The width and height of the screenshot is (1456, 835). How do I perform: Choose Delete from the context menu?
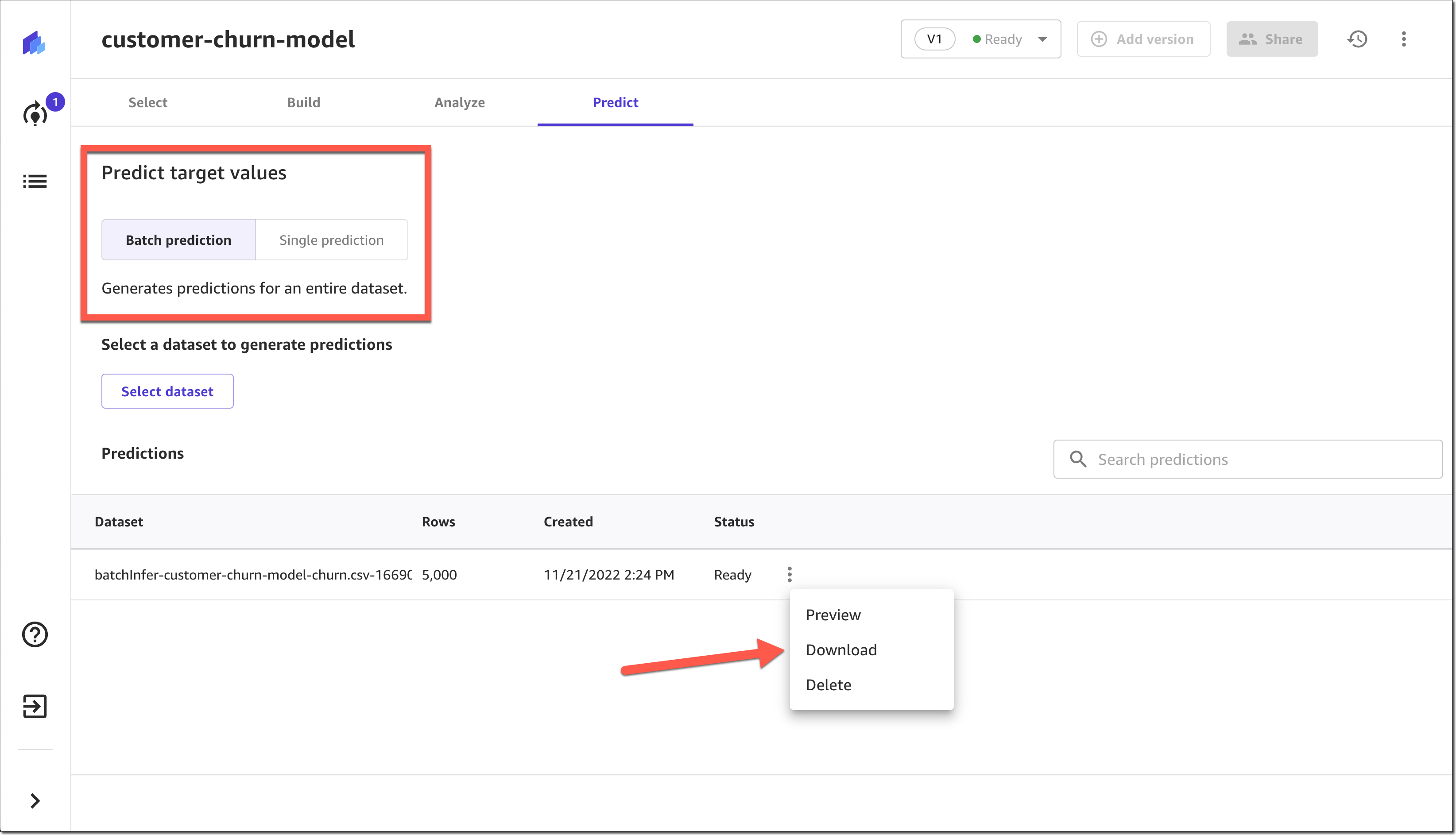click(x=828, y=685)
